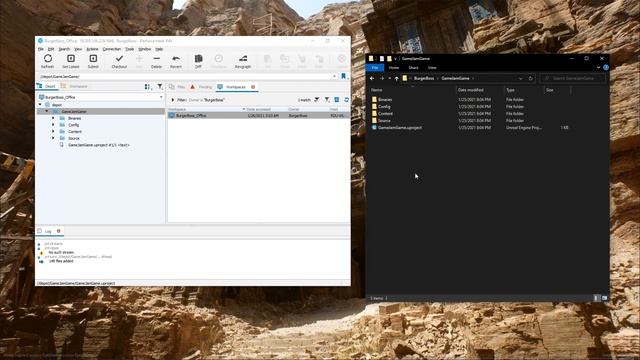
Task: Open the Search menu in P4V
Action: coord(64,49)
